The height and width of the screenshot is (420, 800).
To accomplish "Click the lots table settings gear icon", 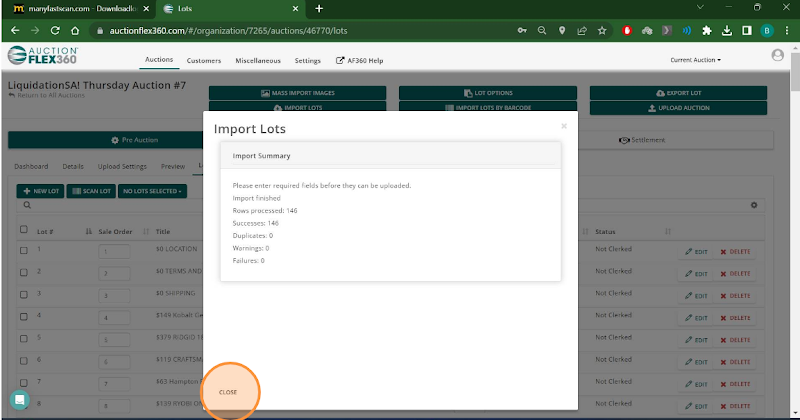I will 754,205.
